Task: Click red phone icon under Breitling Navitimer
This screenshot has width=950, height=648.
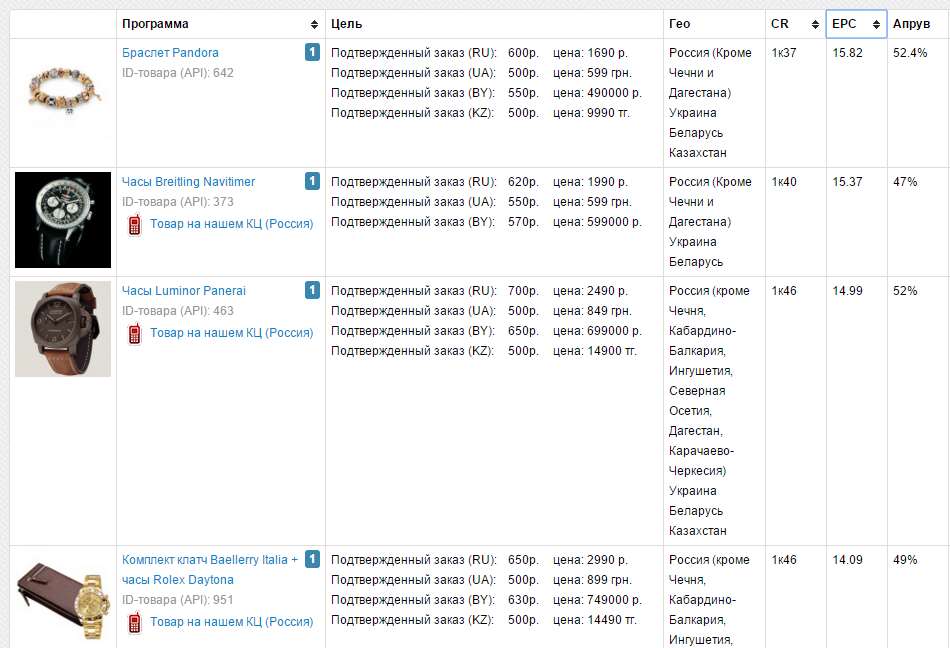Action: pos(134,224)
